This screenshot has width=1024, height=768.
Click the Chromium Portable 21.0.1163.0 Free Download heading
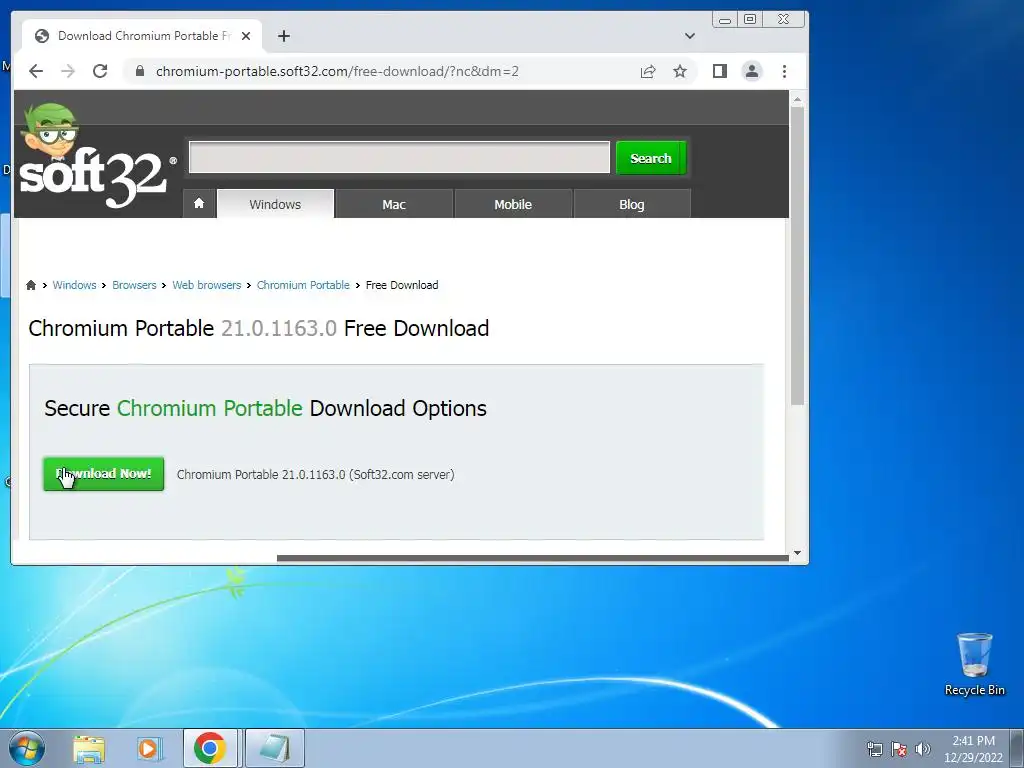(259, 328)
